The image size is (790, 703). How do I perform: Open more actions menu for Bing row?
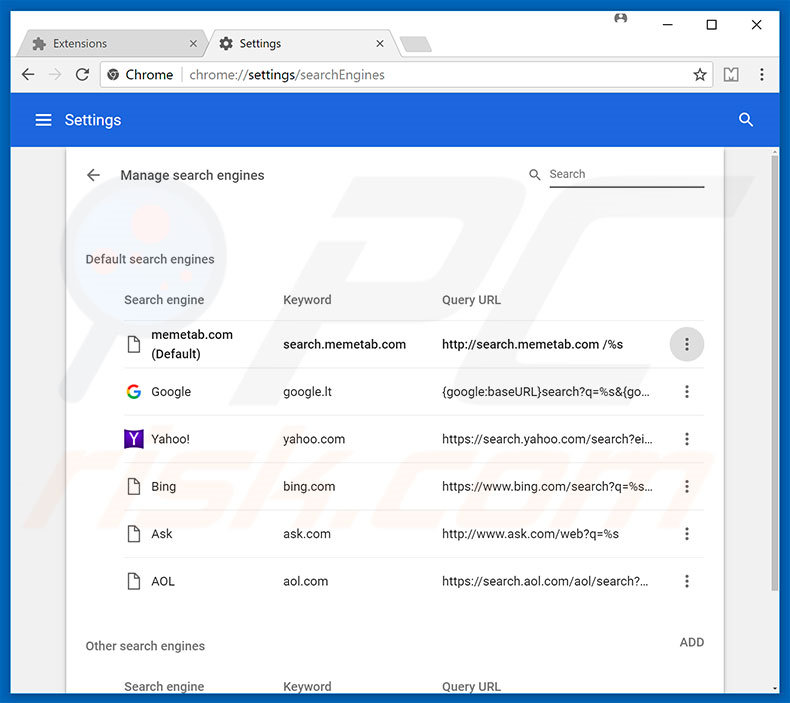(x=686, y=486)
